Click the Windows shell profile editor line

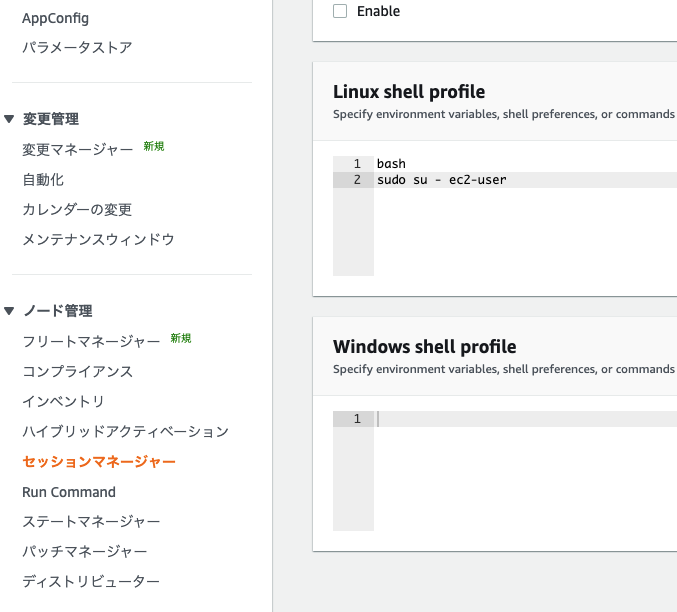525,419
